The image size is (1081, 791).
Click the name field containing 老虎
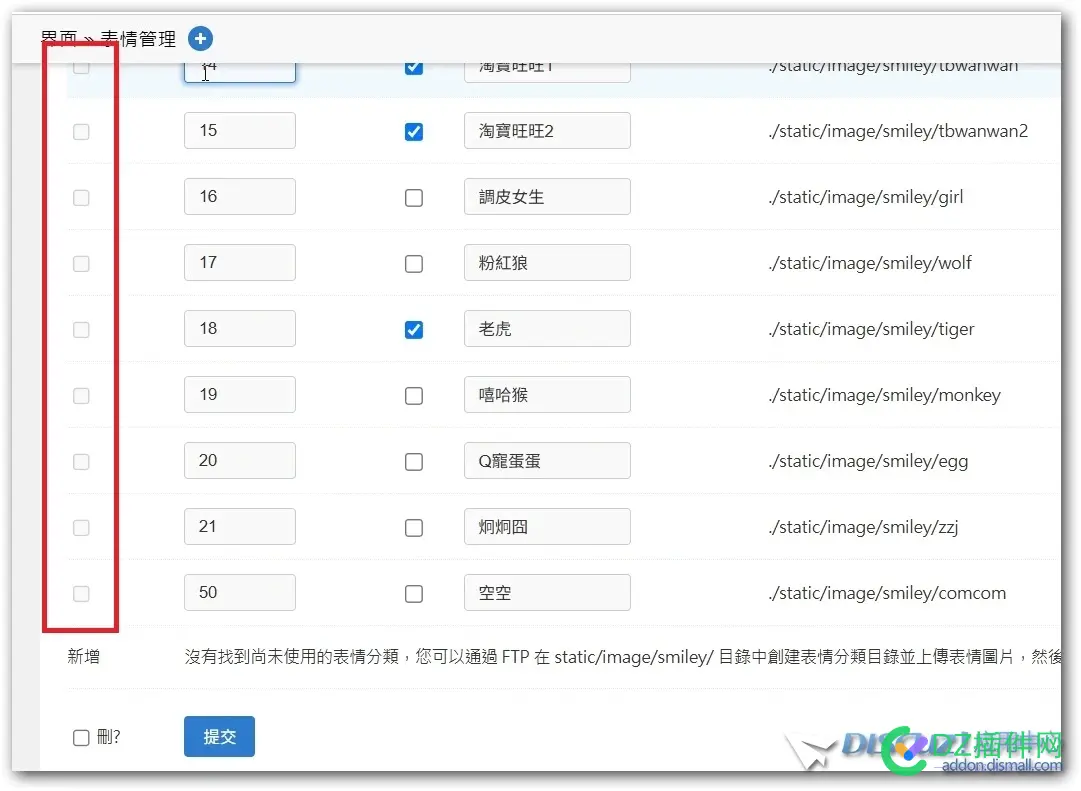point(547,329)
